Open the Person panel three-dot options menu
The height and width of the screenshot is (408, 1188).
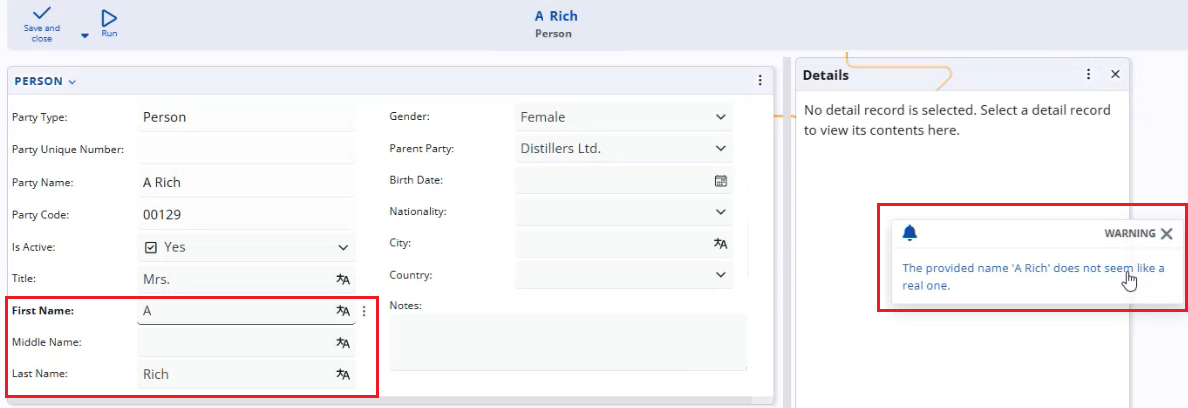pyautogui.click(x=759, y=81)
